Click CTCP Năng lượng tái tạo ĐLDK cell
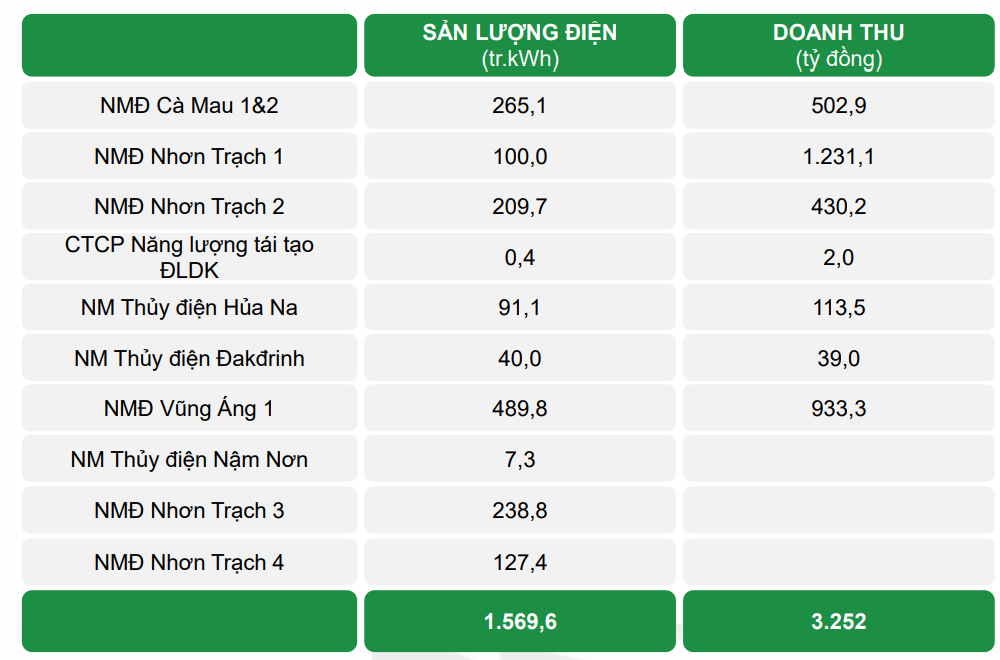The height and width of the screenshot is (660, 1000). click(x=189, y=257)
